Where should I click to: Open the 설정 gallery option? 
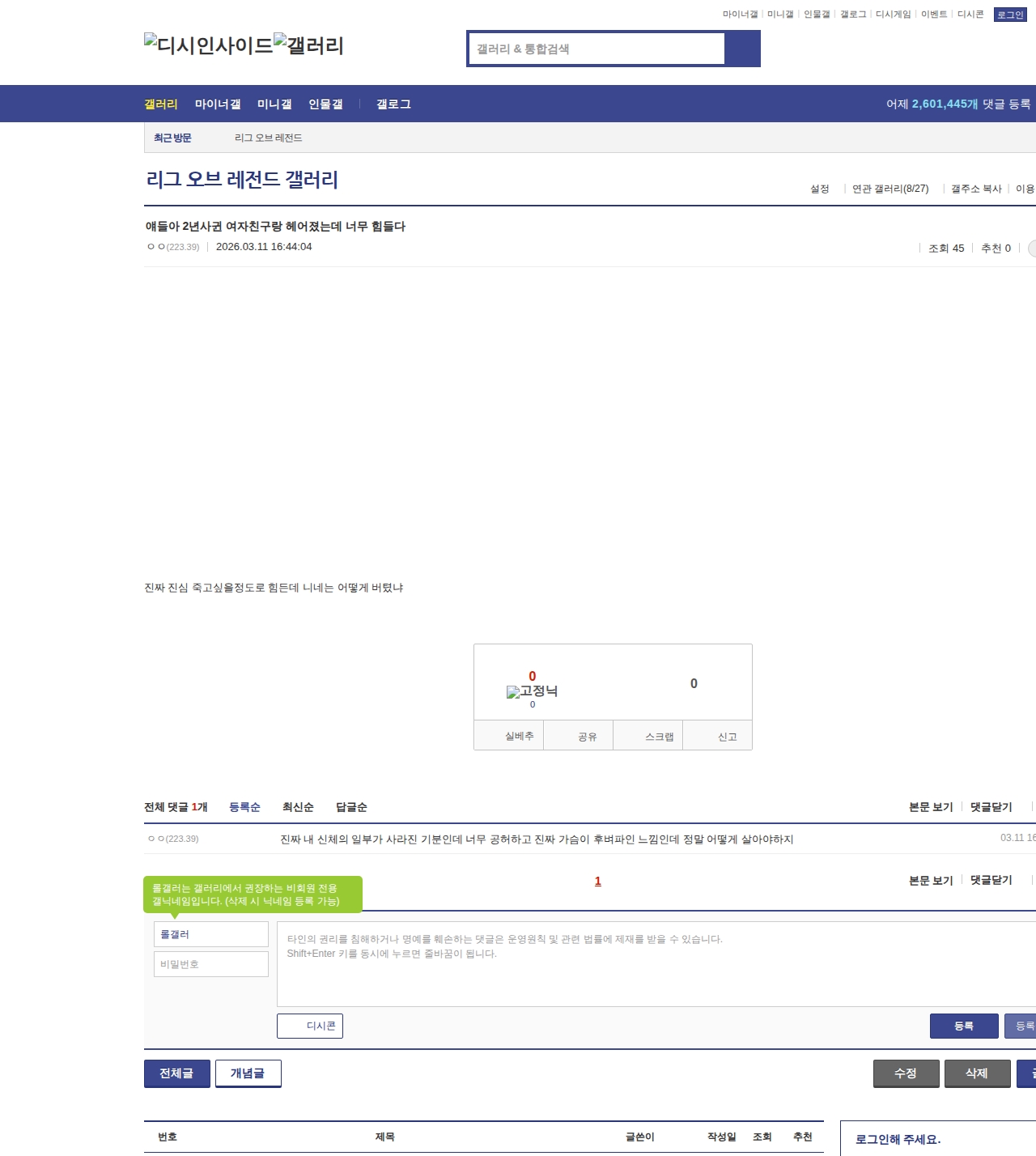(820, 189)
